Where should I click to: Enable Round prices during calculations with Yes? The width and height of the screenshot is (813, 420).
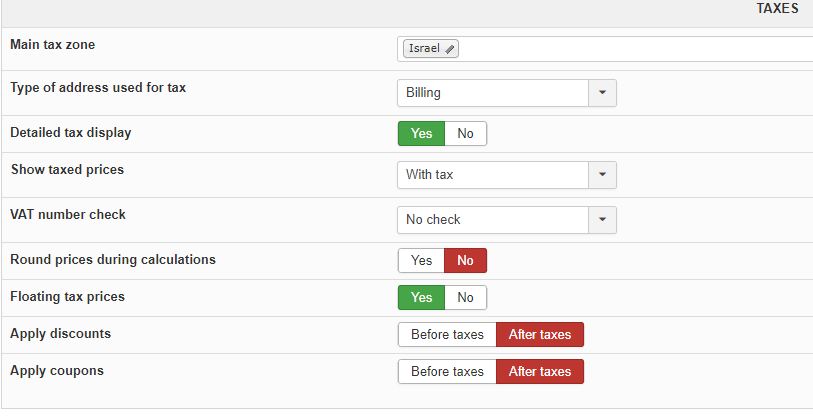[421, 261]
